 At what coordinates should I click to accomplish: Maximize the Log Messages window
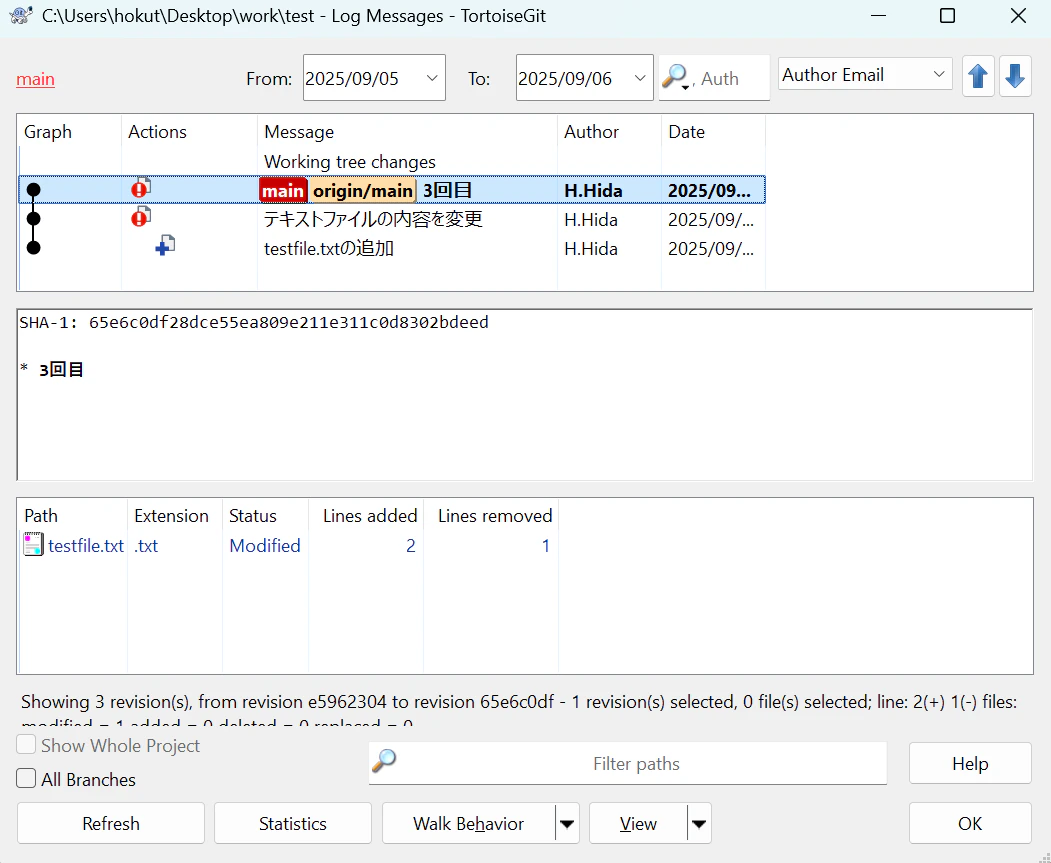click(947, 15)
